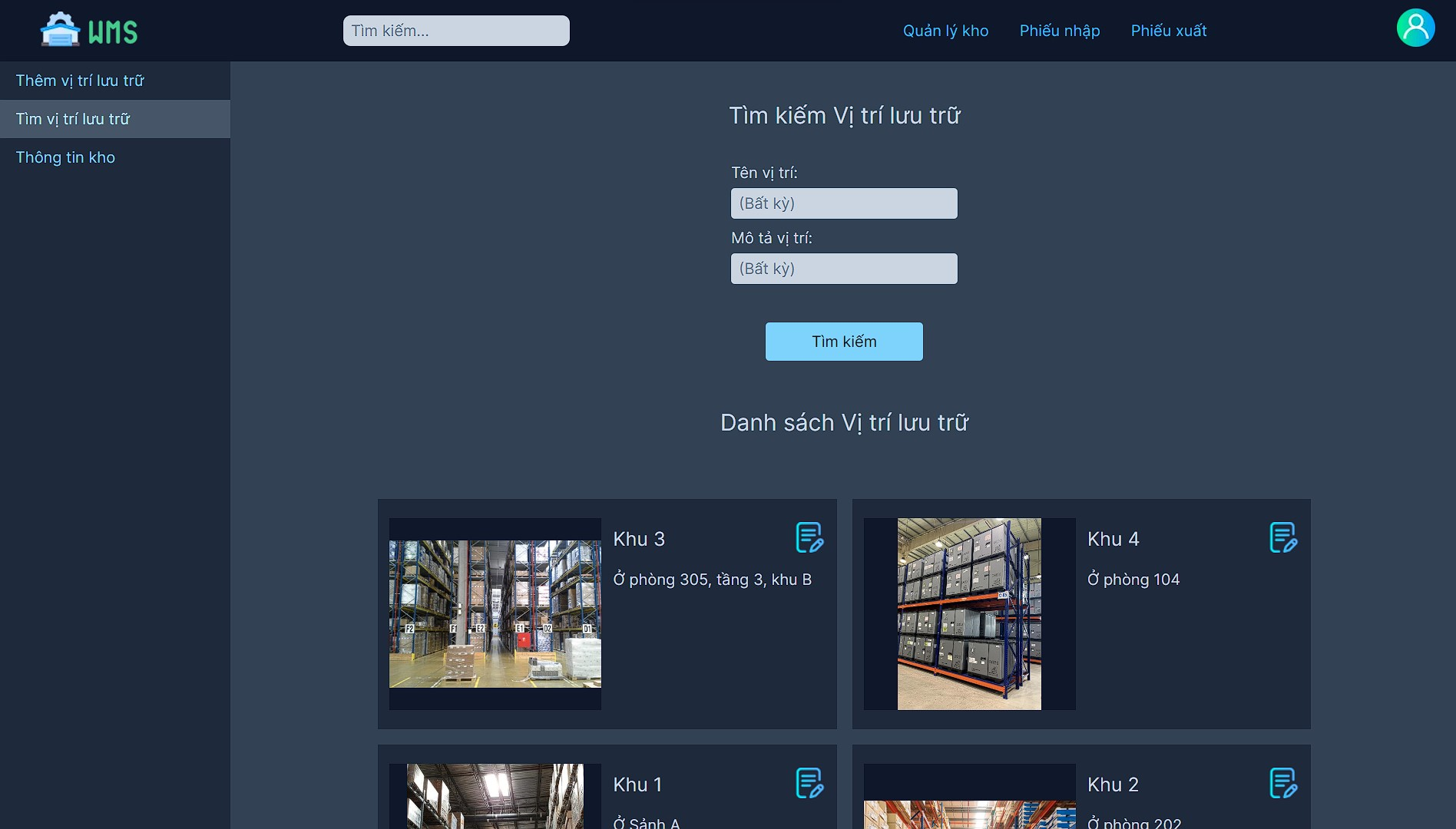Edit the Khu 2 storage location
Image resolution: width=1456 pixels, height=829 pixels.
click(1283, 783)
